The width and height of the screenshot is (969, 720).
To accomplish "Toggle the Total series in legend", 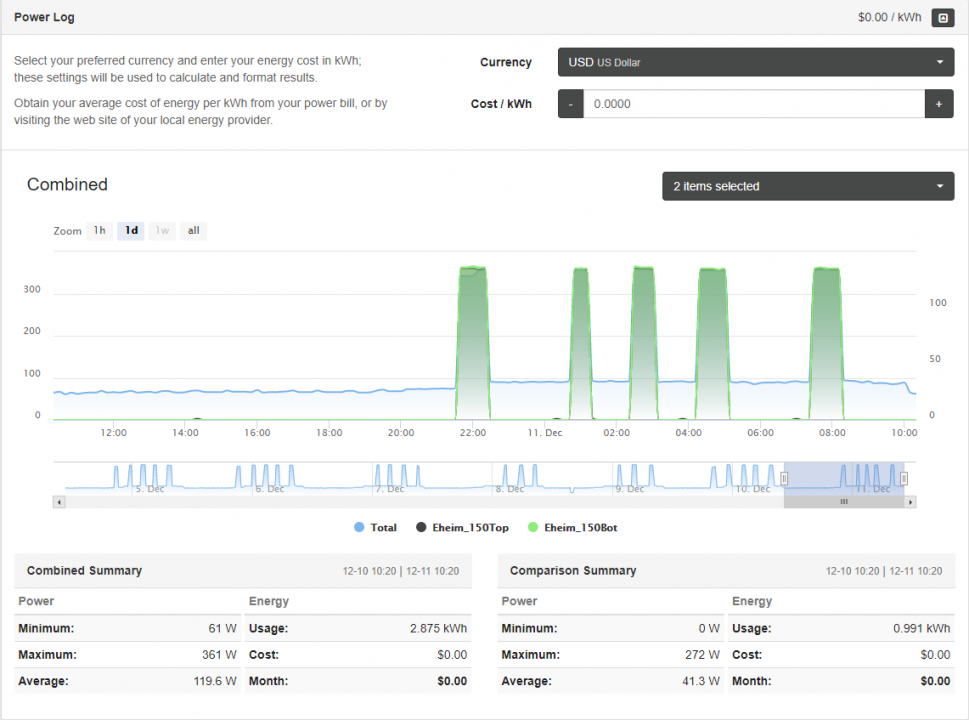I will [375, 527].
